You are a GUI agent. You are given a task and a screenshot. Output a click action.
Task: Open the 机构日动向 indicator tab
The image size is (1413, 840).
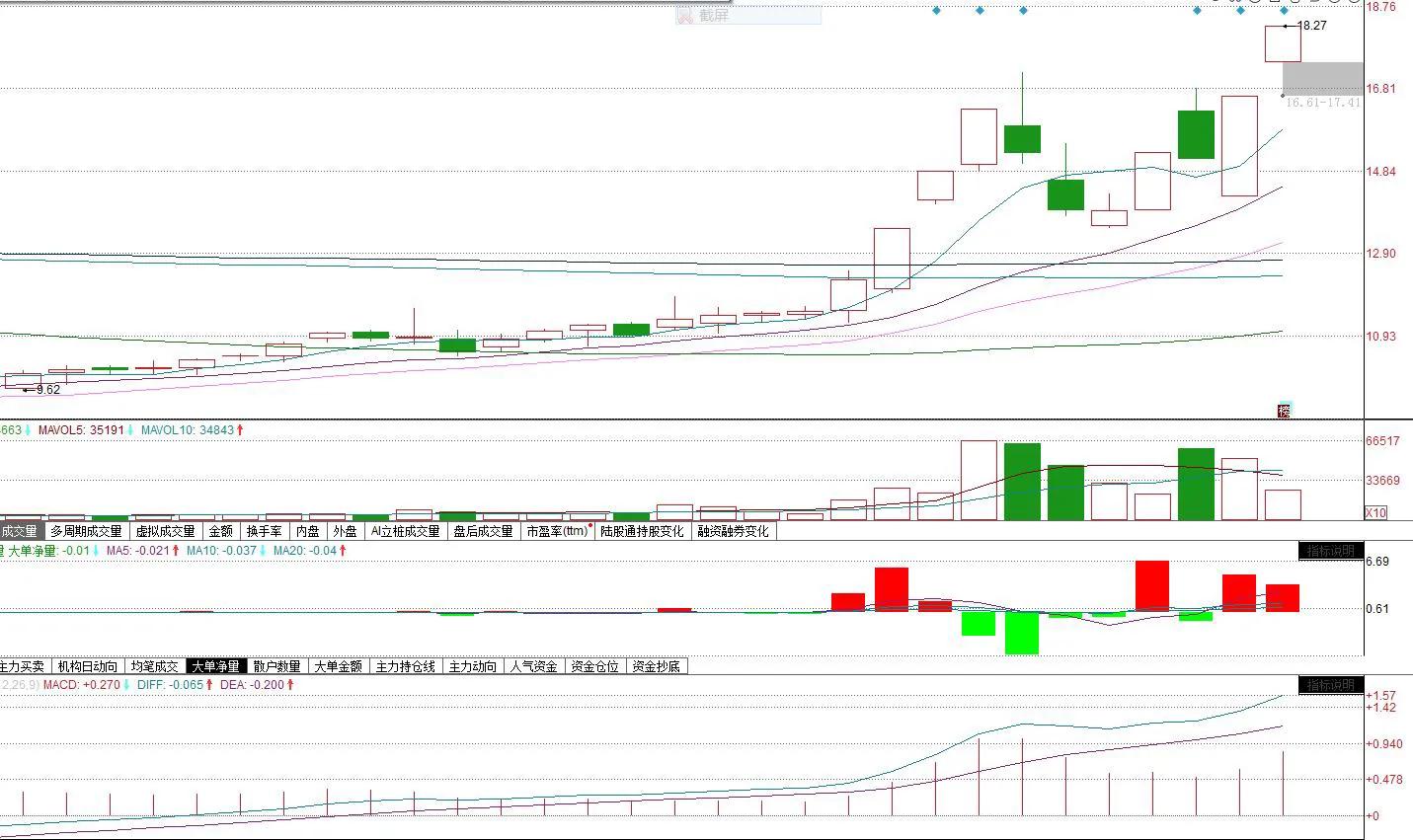[88, 666]
